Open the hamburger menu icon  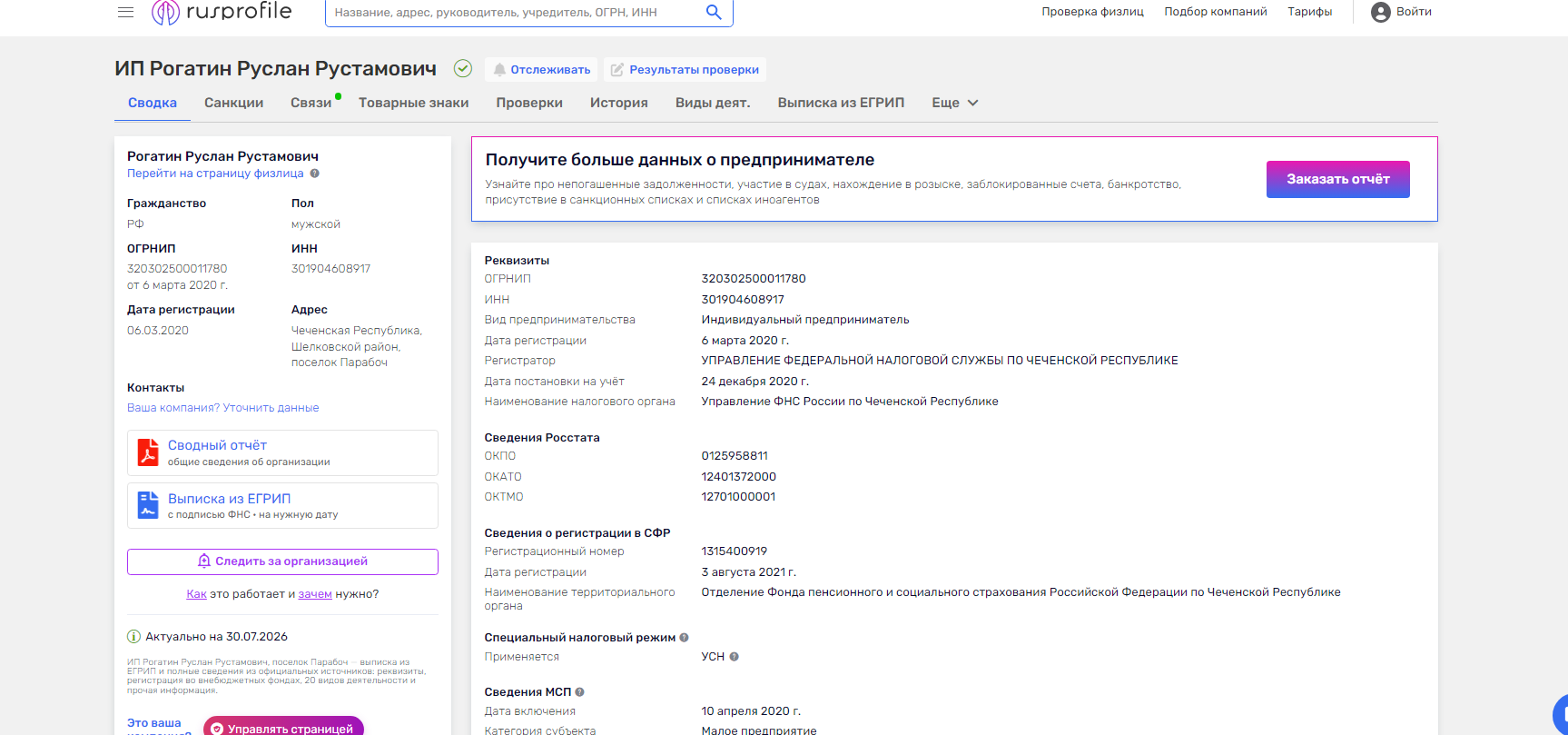(126, 12)
